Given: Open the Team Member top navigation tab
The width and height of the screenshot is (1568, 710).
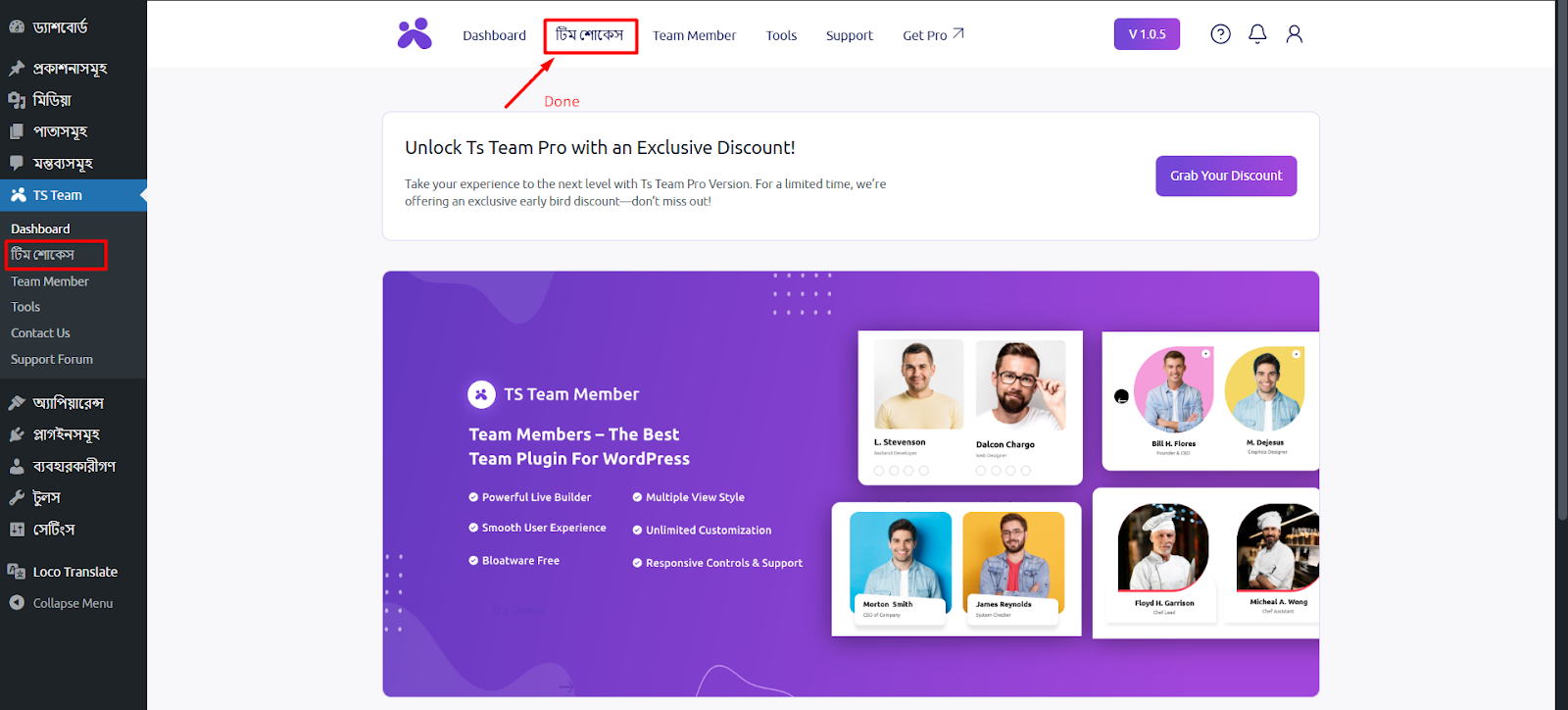Looking at the screenshot, I should click(x=694, y=35).
